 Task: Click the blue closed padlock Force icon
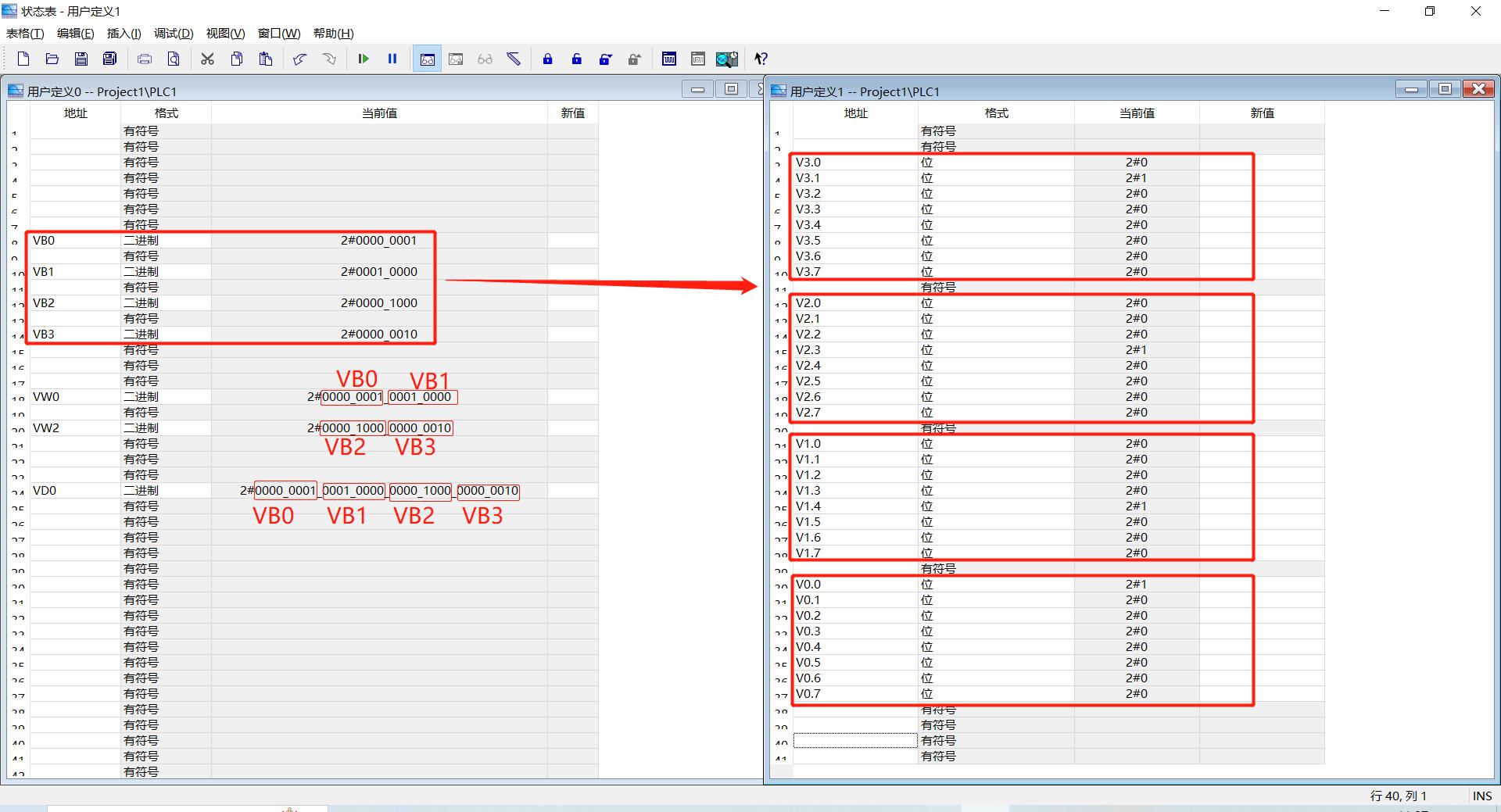point(547,59)
